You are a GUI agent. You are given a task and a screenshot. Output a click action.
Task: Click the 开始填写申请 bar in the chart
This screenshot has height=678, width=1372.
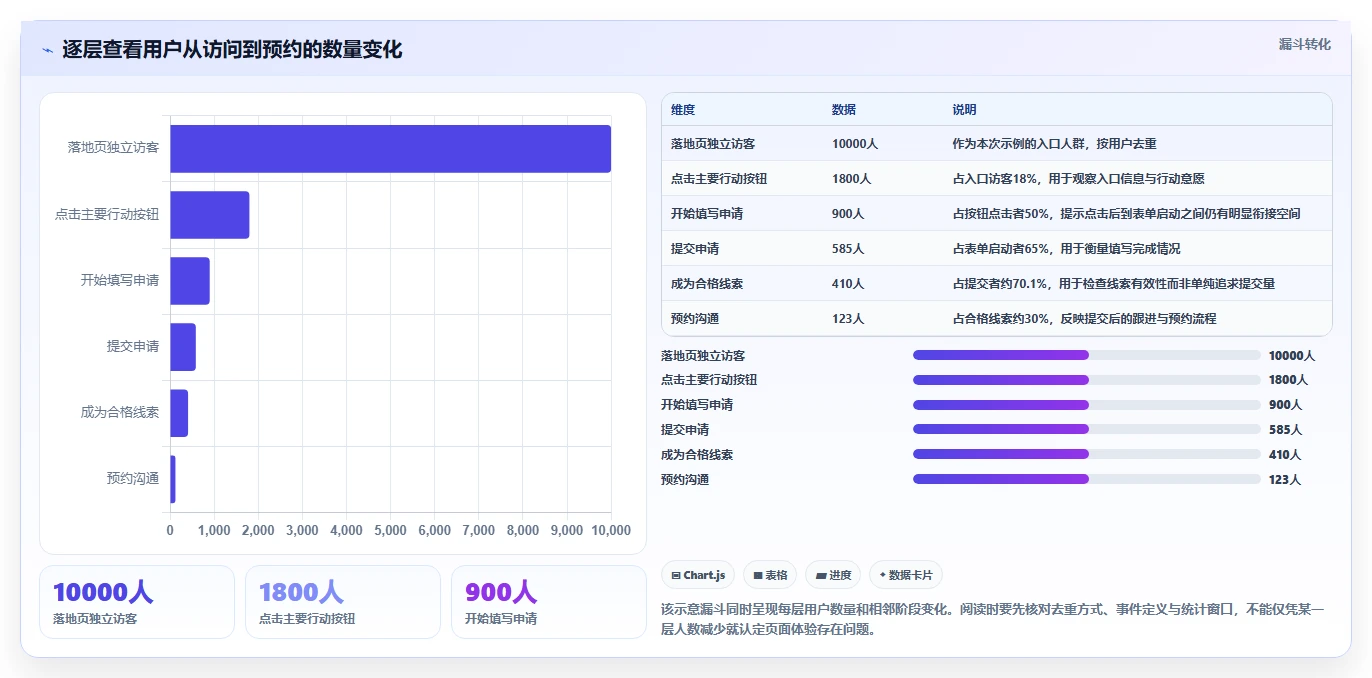coord(190,281)
